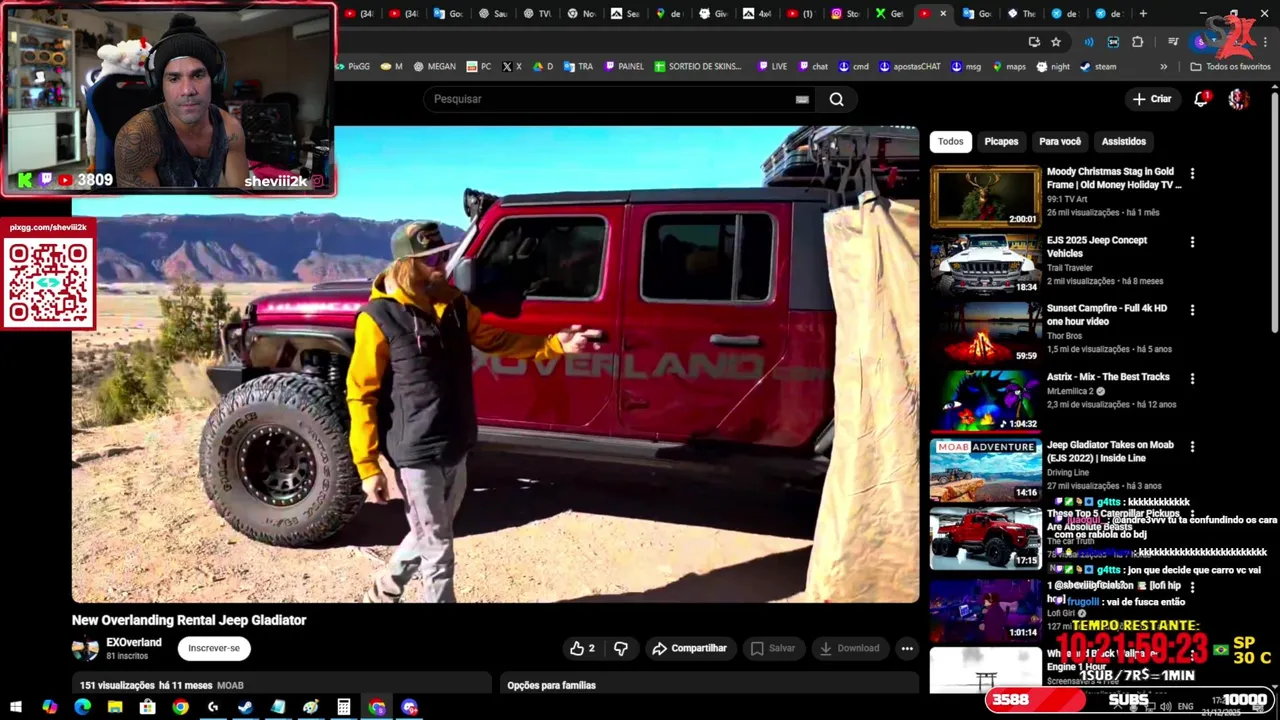Screen dimensions: 1280x720
Task: Open the EJS 2025 Jeep Concept thumbnail
Action: click(986, 265)
